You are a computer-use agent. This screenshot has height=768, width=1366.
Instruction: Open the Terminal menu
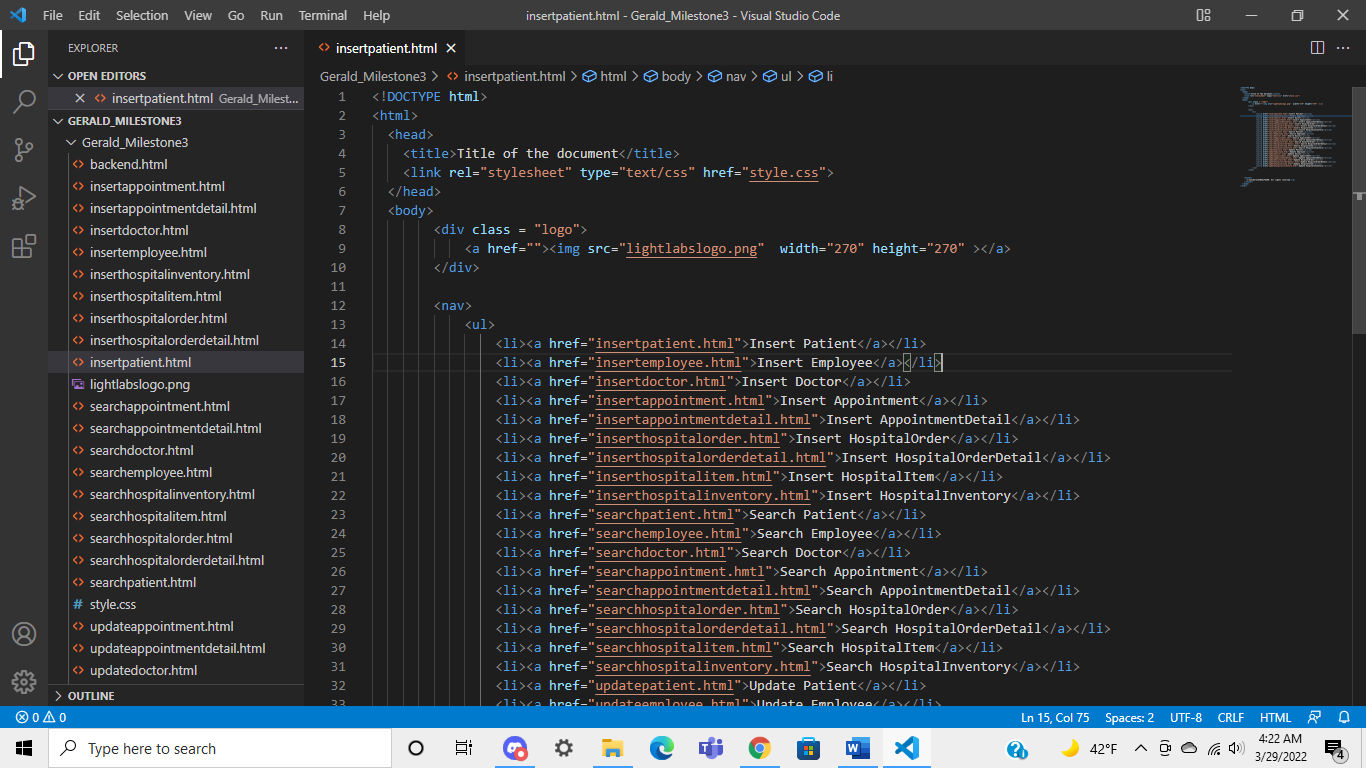(322, 15)
